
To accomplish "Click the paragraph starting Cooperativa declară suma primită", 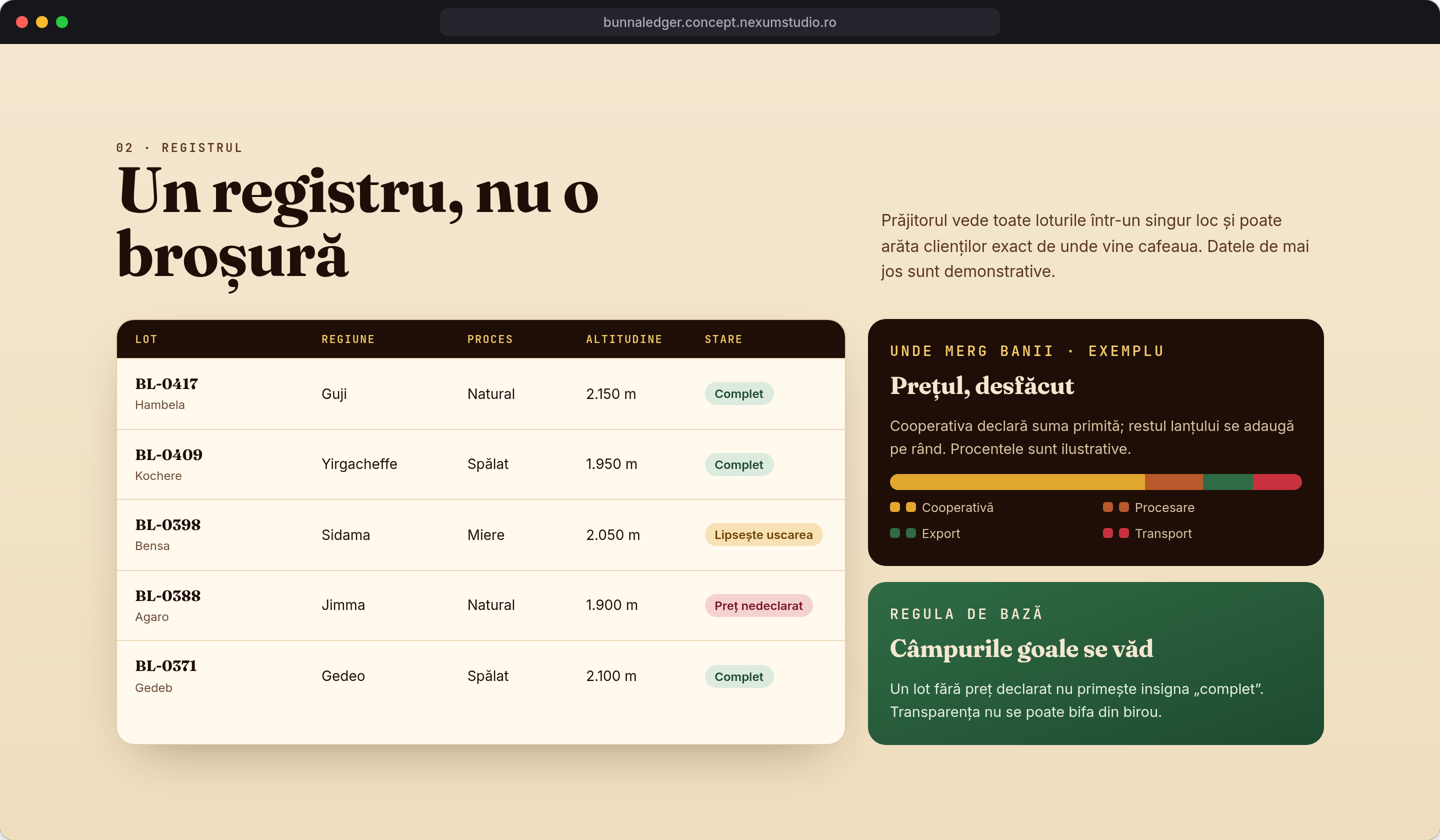I will coord(1092,437).
